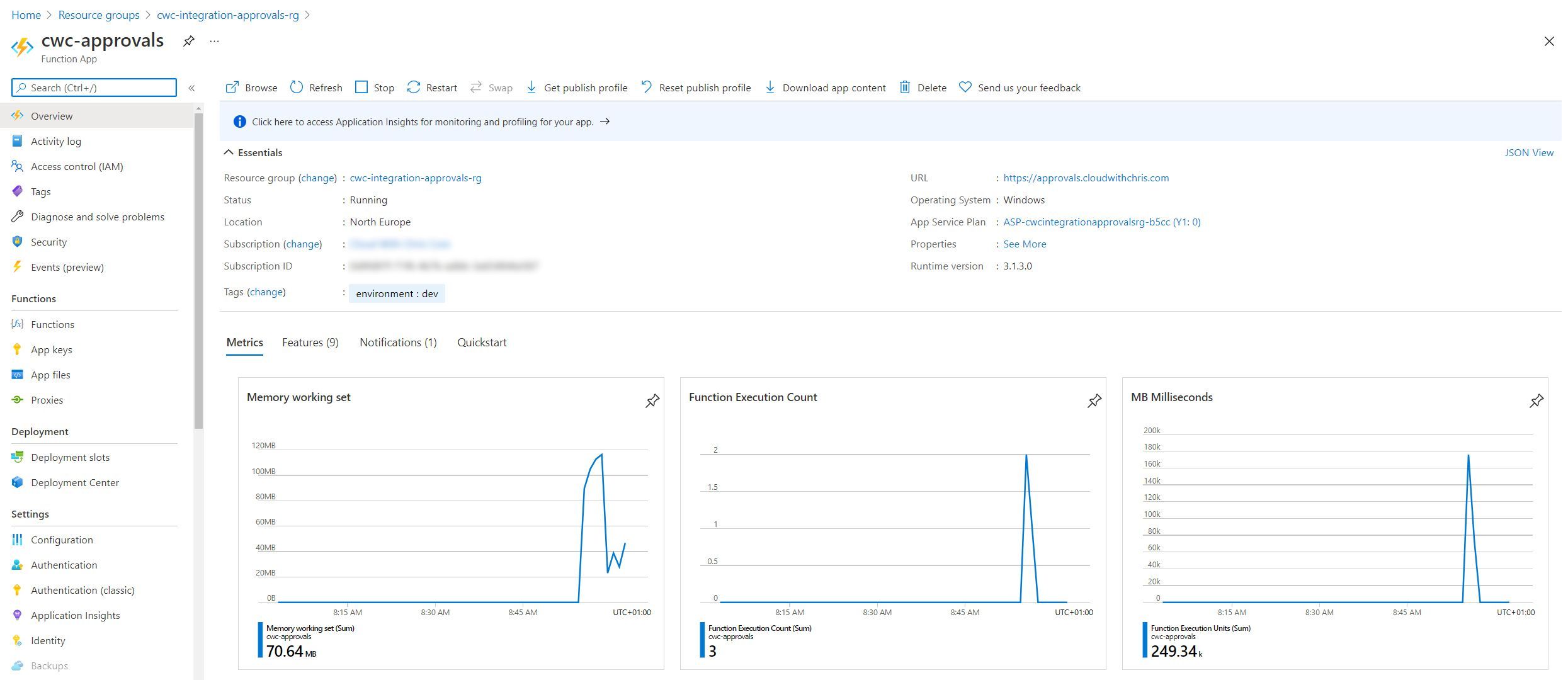1568x680 pixels.
Task: Go to Resource groups breadcrumb
Action: pyautogui.click(x=99, y=14)
